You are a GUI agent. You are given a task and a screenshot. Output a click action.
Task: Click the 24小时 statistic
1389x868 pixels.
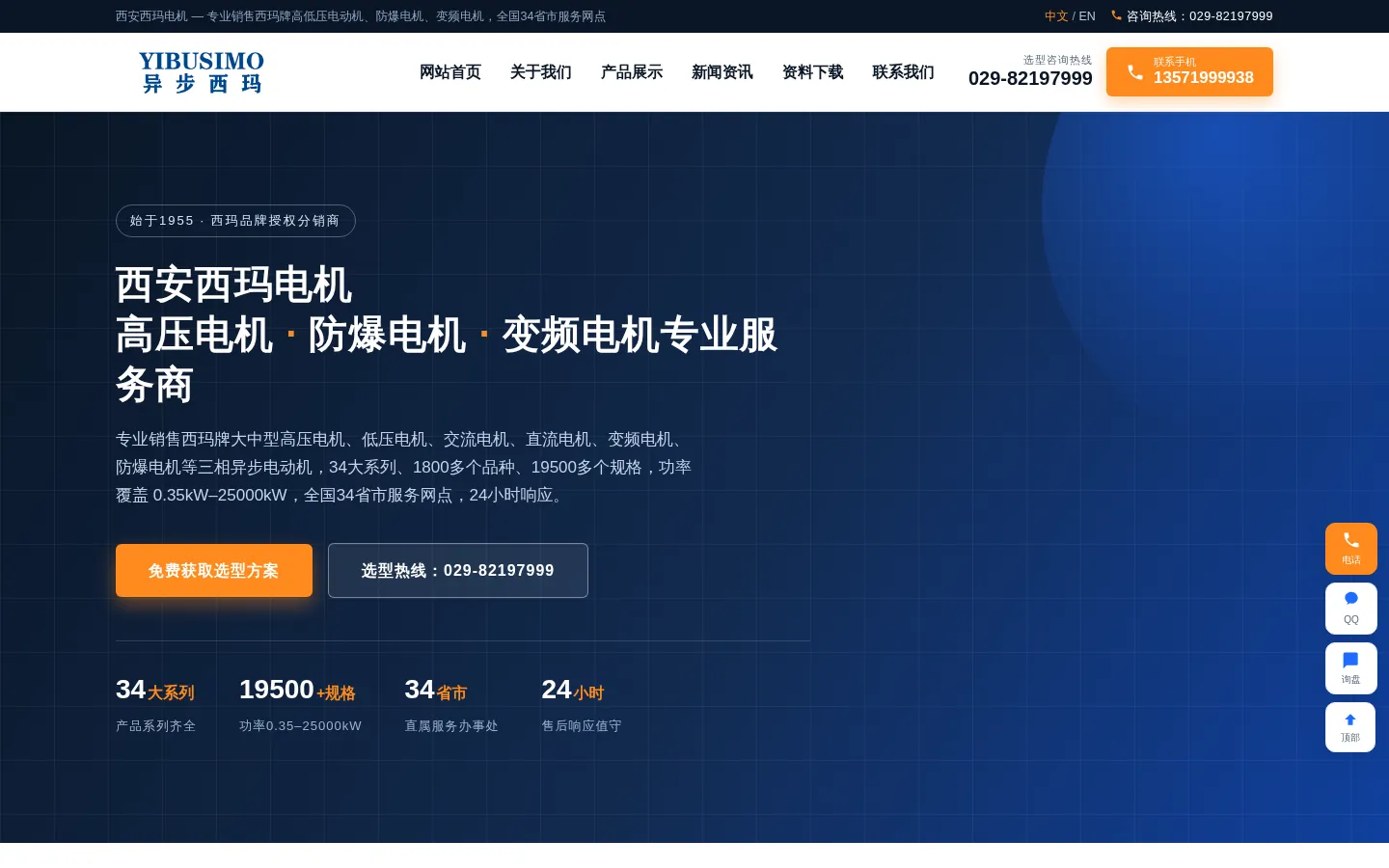[x=573, y=691]
